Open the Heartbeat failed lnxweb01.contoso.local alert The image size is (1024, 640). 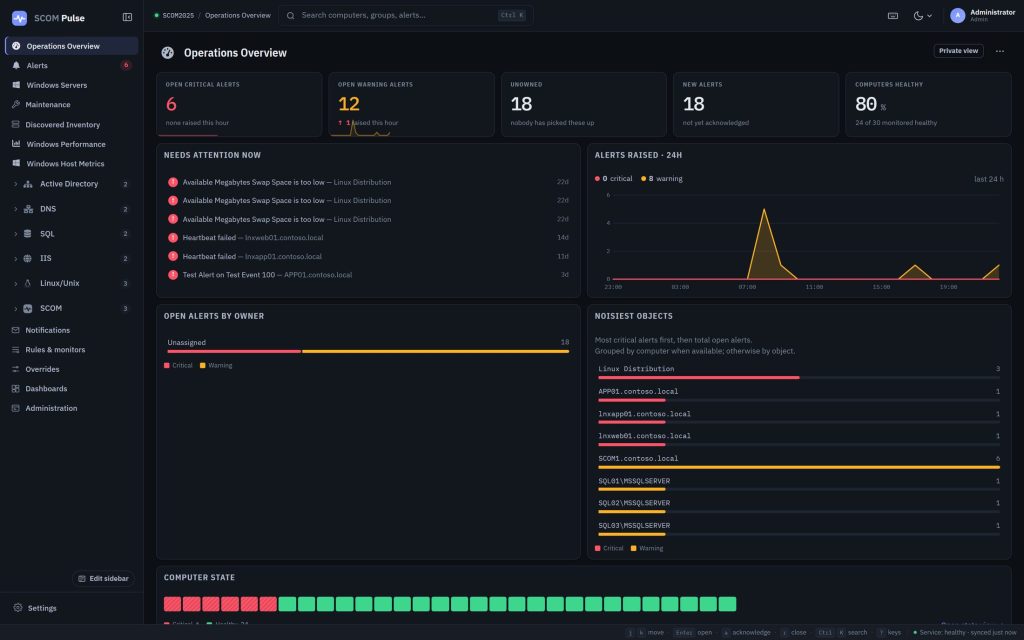point(368,238)
